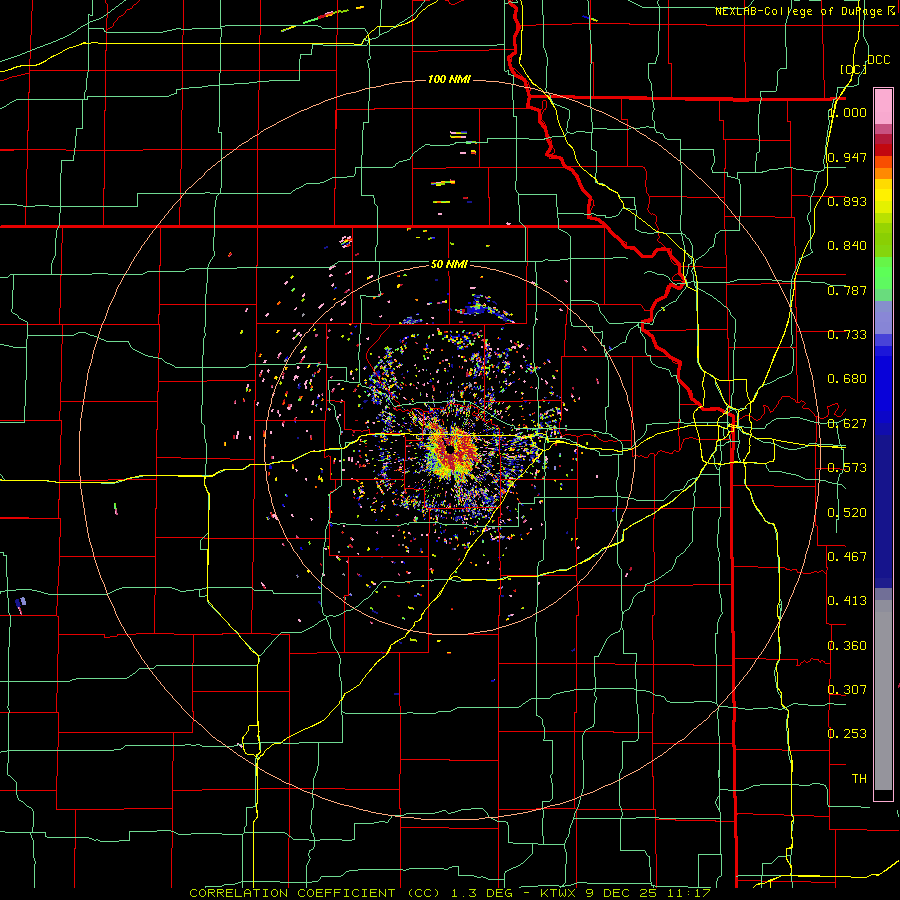
Task: Click the 0.307 color scale value
Action: click(847, 689)
